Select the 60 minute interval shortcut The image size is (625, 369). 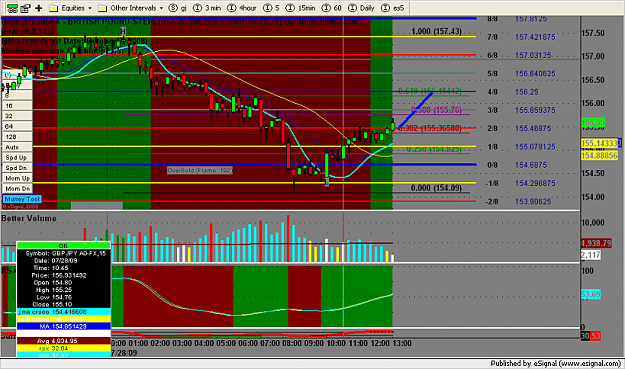(332, 8)
